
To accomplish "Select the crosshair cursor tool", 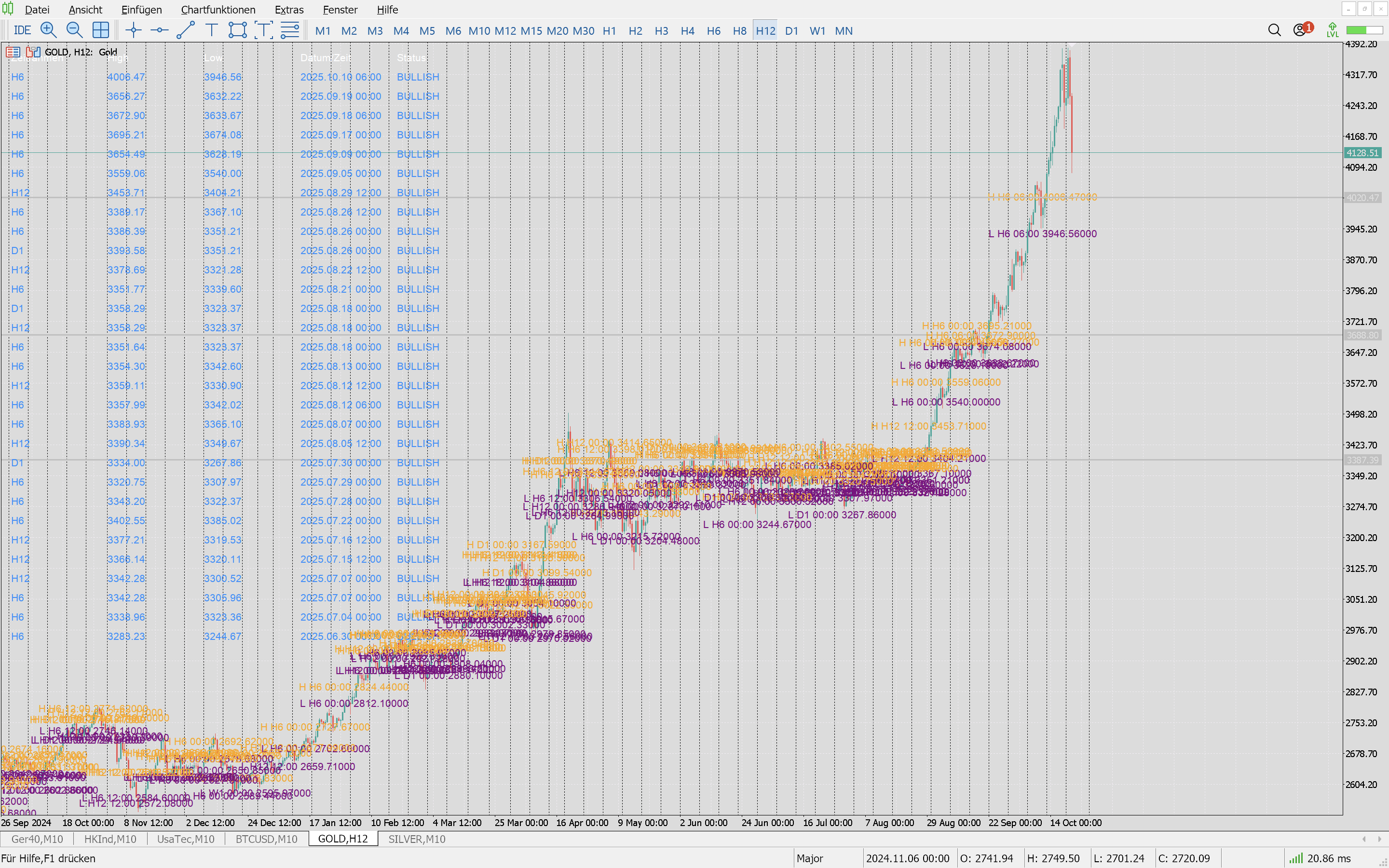I will point(133,30).
